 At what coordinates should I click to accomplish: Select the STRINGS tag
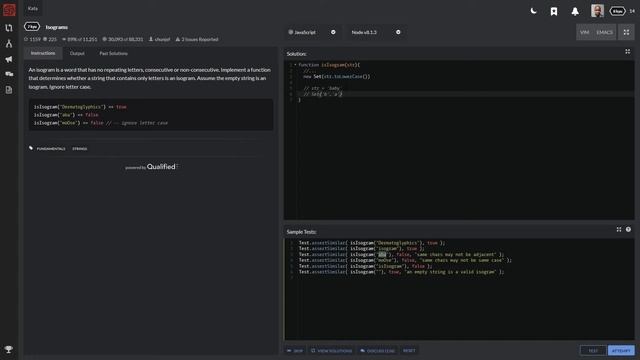coord(80,149)
